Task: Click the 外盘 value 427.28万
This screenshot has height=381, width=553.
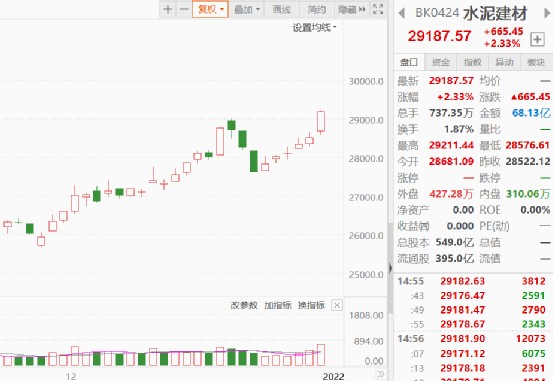Action: point(451,194)
